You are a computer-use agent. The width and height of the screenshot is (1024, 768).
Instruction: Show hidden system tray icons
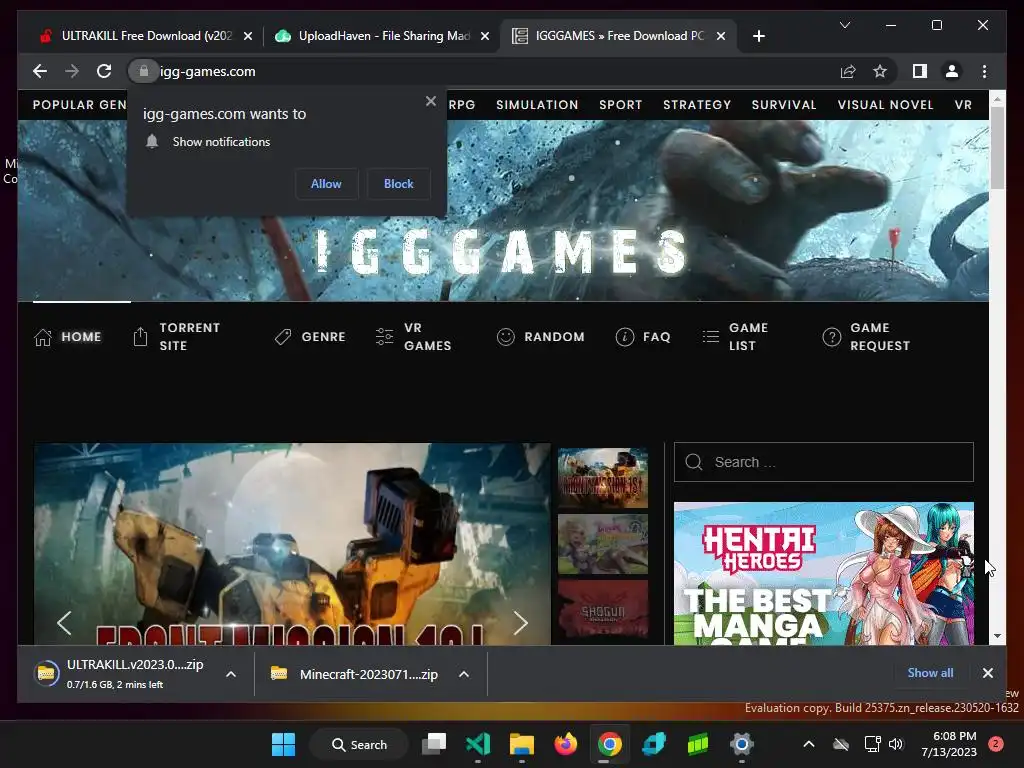tap(808, 744)
